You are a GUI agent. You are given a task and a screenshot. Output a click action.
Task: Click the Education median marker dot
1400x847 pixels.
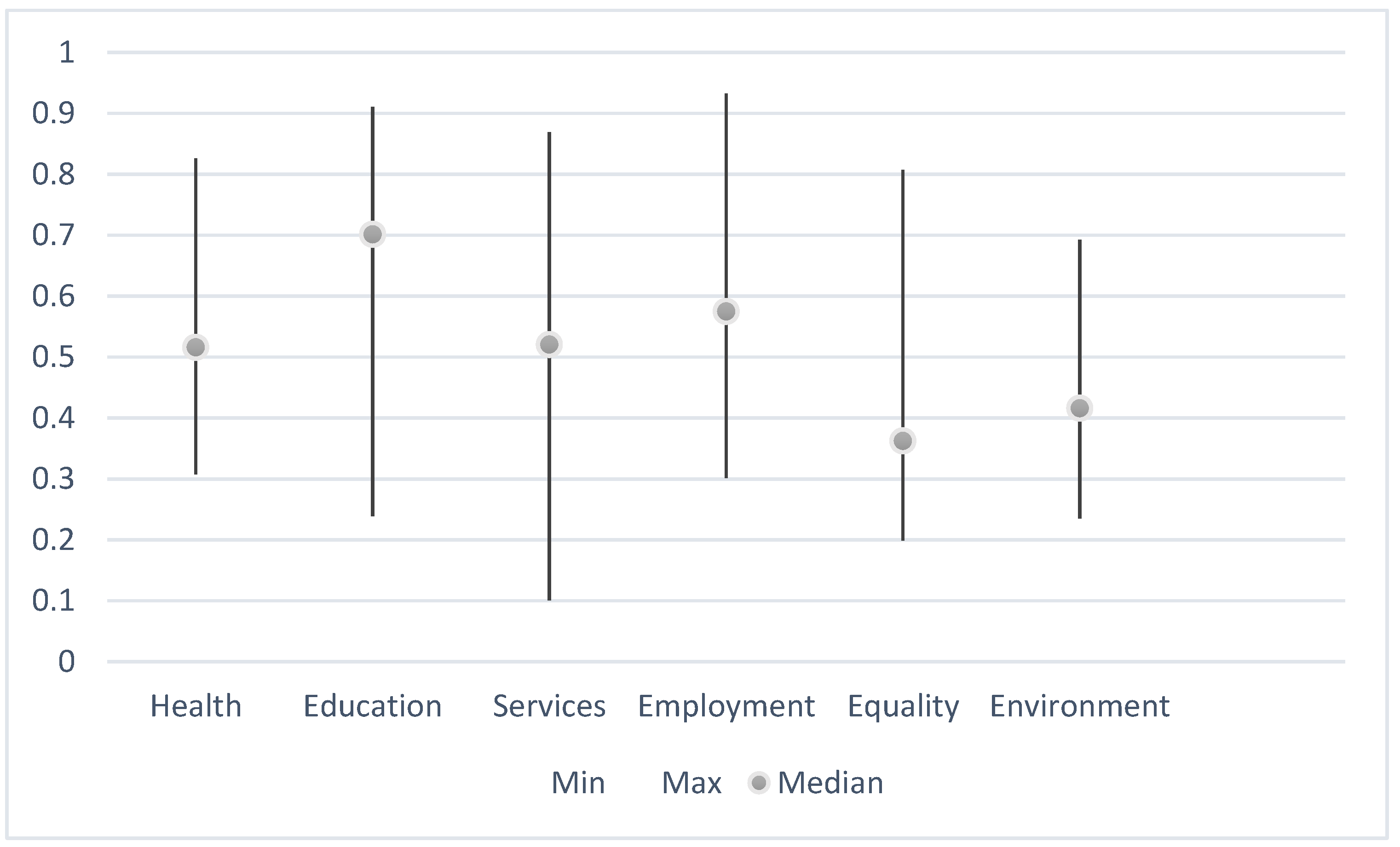[x=373, y=234]
